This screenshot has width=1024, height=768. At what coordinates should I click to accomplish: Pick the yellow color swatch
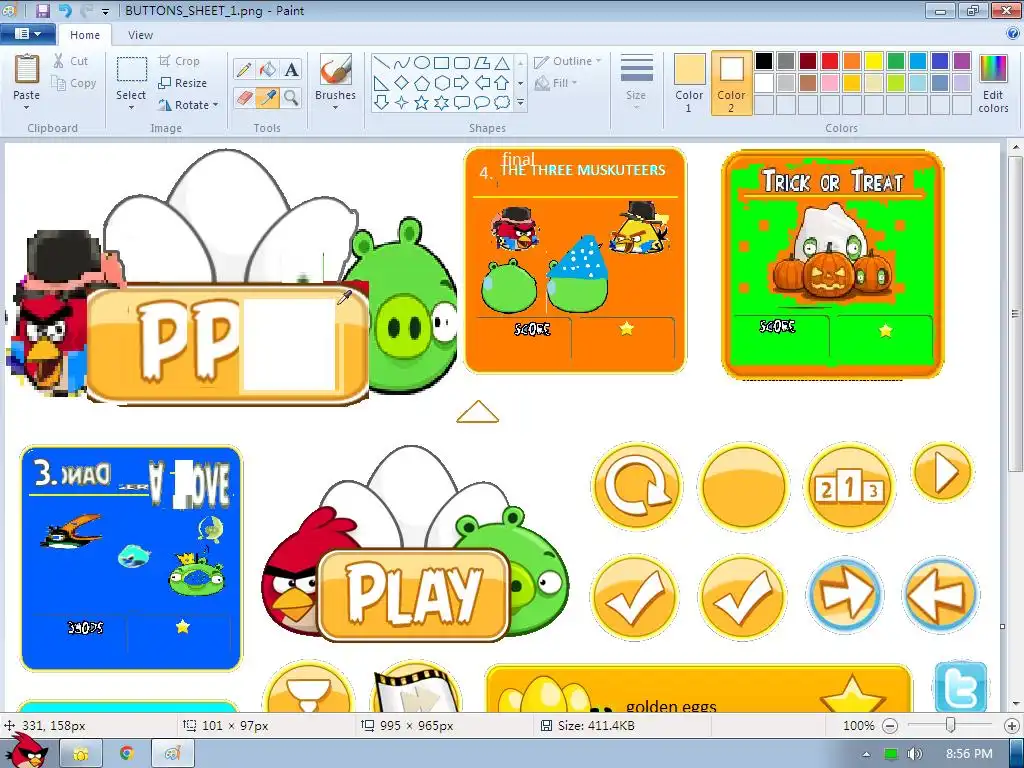pyautogui.click(x=874, y=61)
